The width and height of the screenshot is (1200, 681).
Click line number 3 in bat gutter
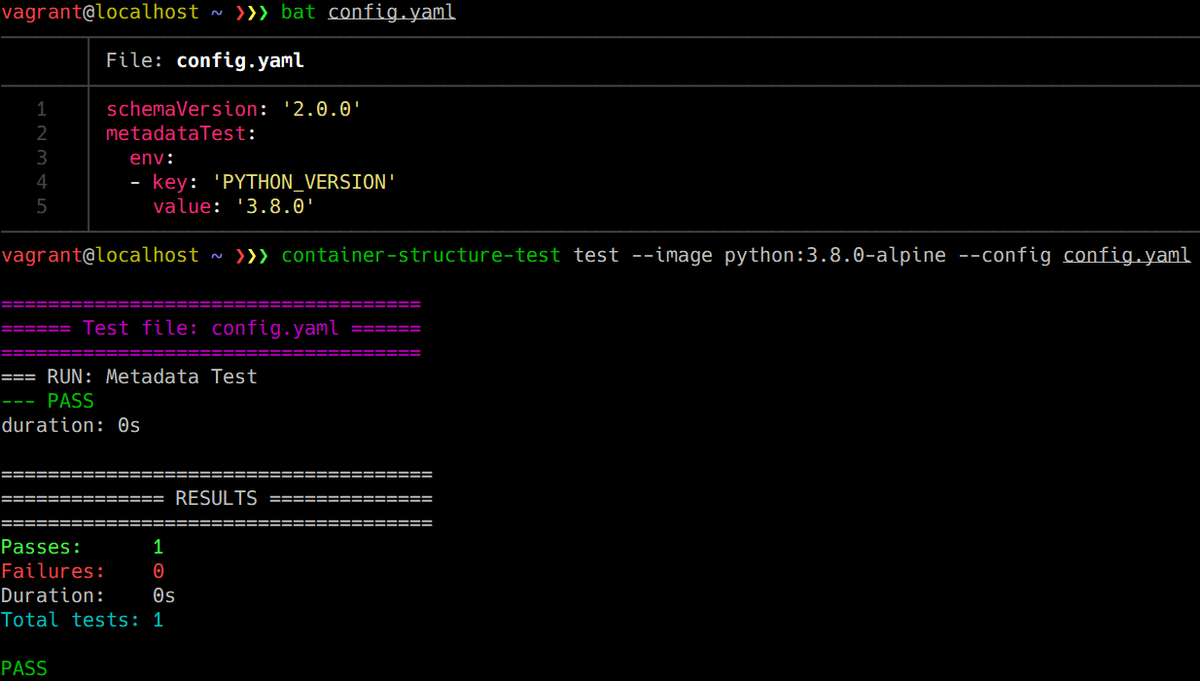41,157
